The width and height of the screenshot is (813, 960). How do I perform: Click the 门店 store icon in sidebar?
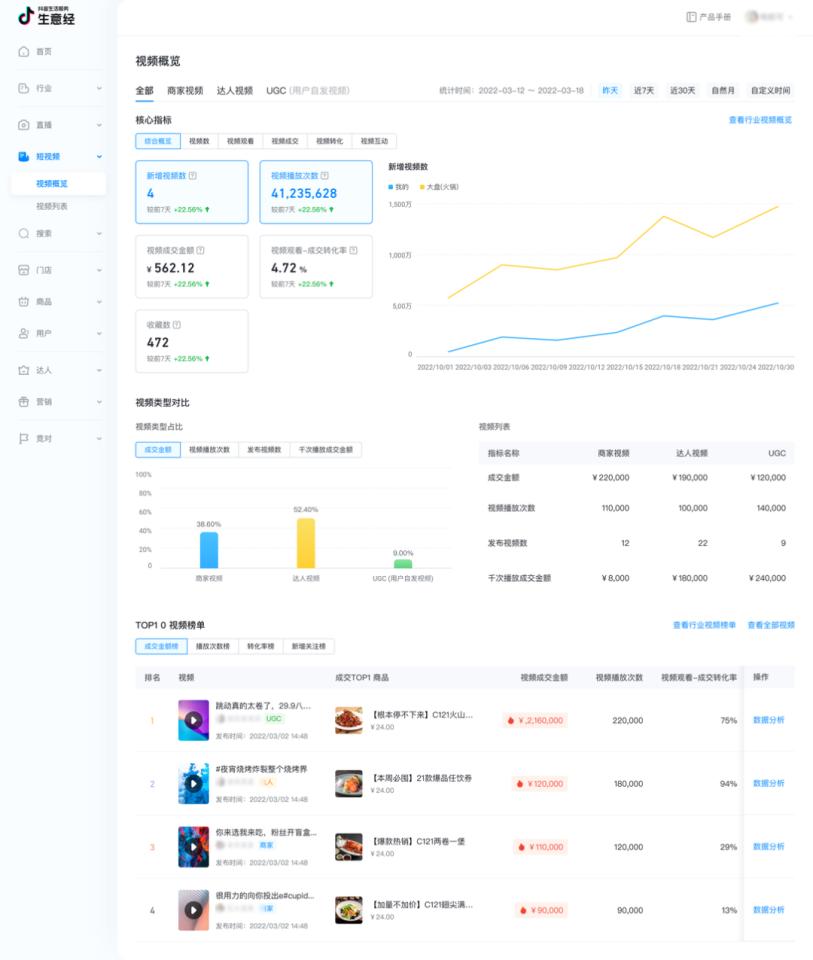pyautogui.click(x=24, y=270)
